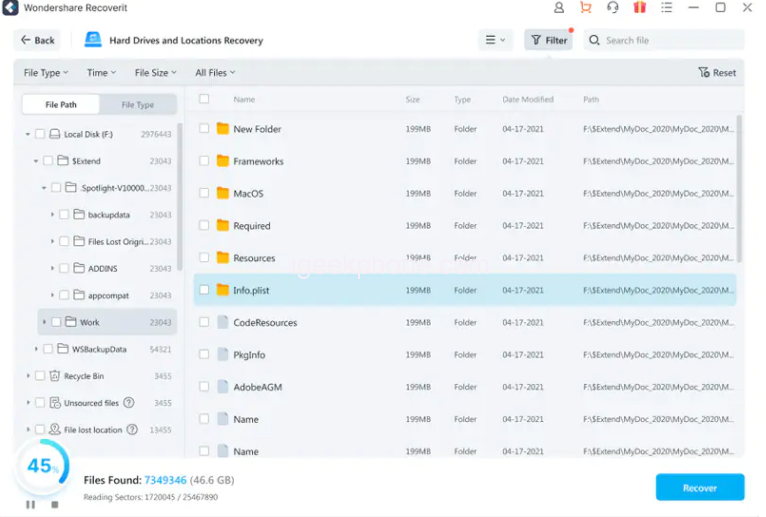The width and height of the screenshot is (766, 517).
Task: Click the help icon beside File lost location
Action: (132, 430)
